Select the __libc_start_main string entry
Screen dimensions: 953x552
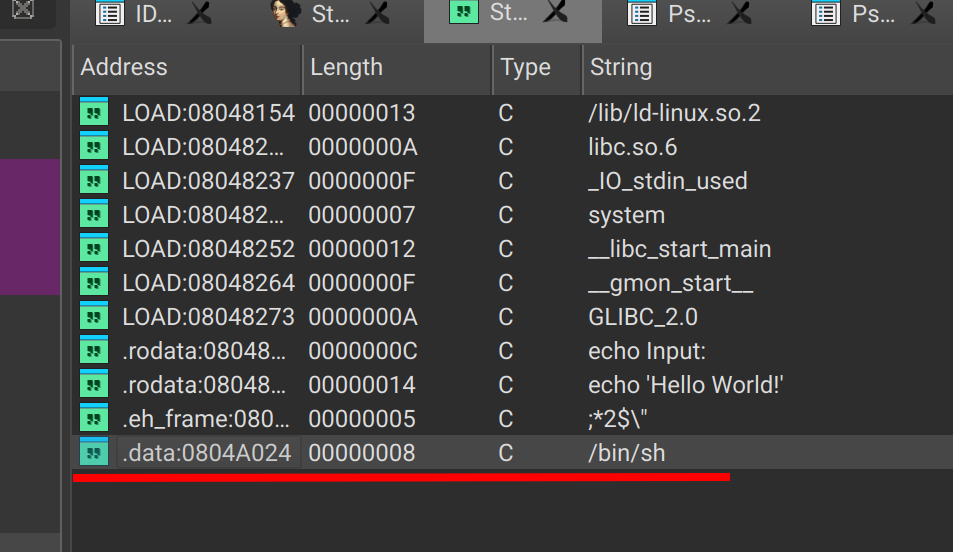[x=679, y=249]
